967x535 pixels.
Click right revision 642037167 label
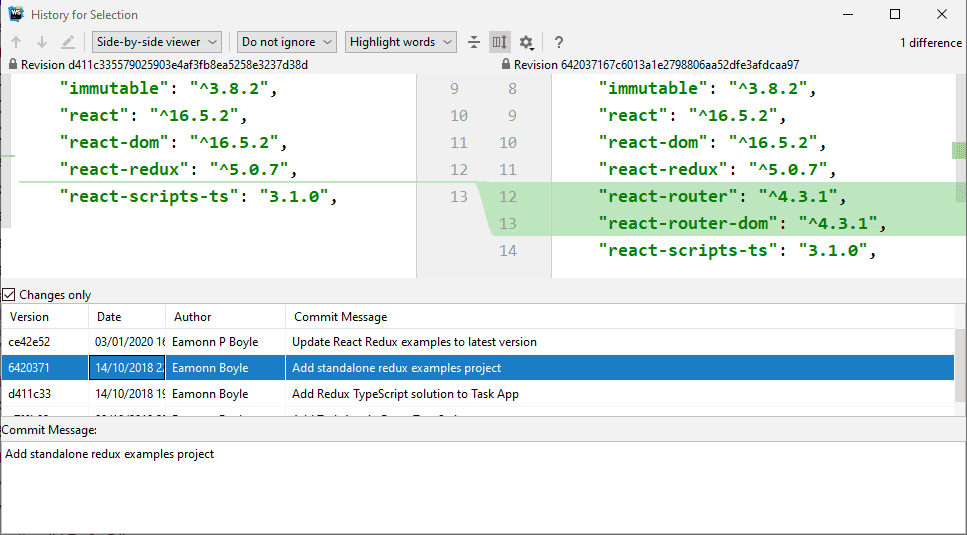656,65
